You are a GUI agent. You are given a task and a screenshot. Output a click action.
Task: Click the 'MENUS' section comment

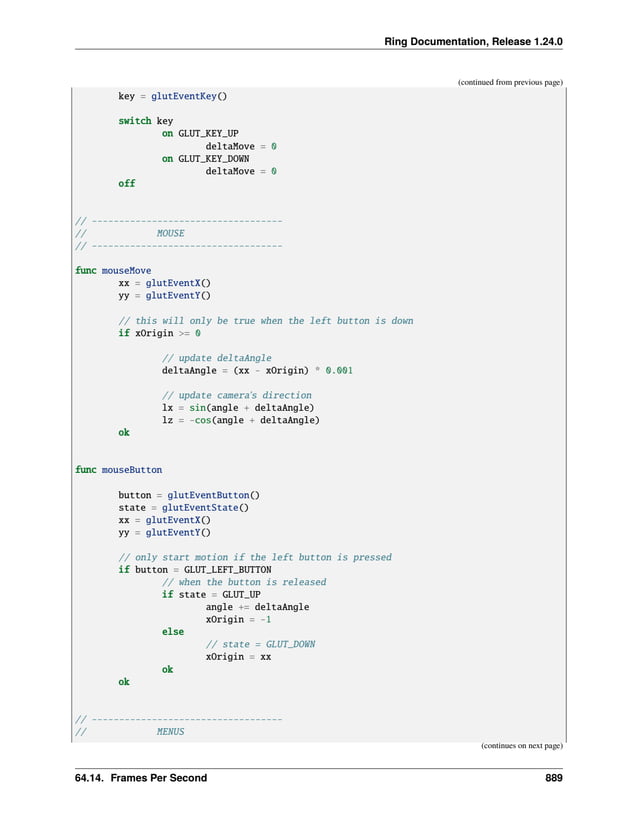170,731
